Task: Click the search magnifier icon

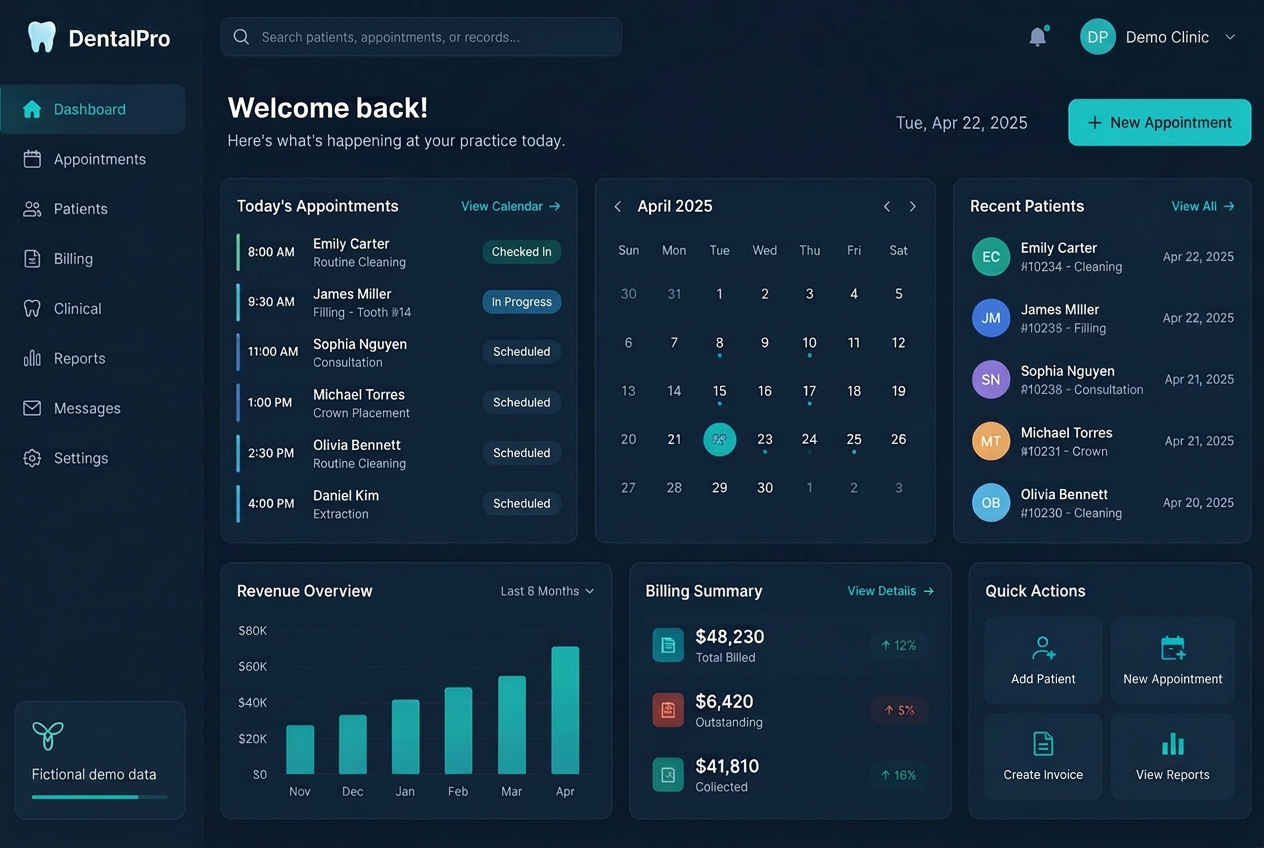Action: 241,37
